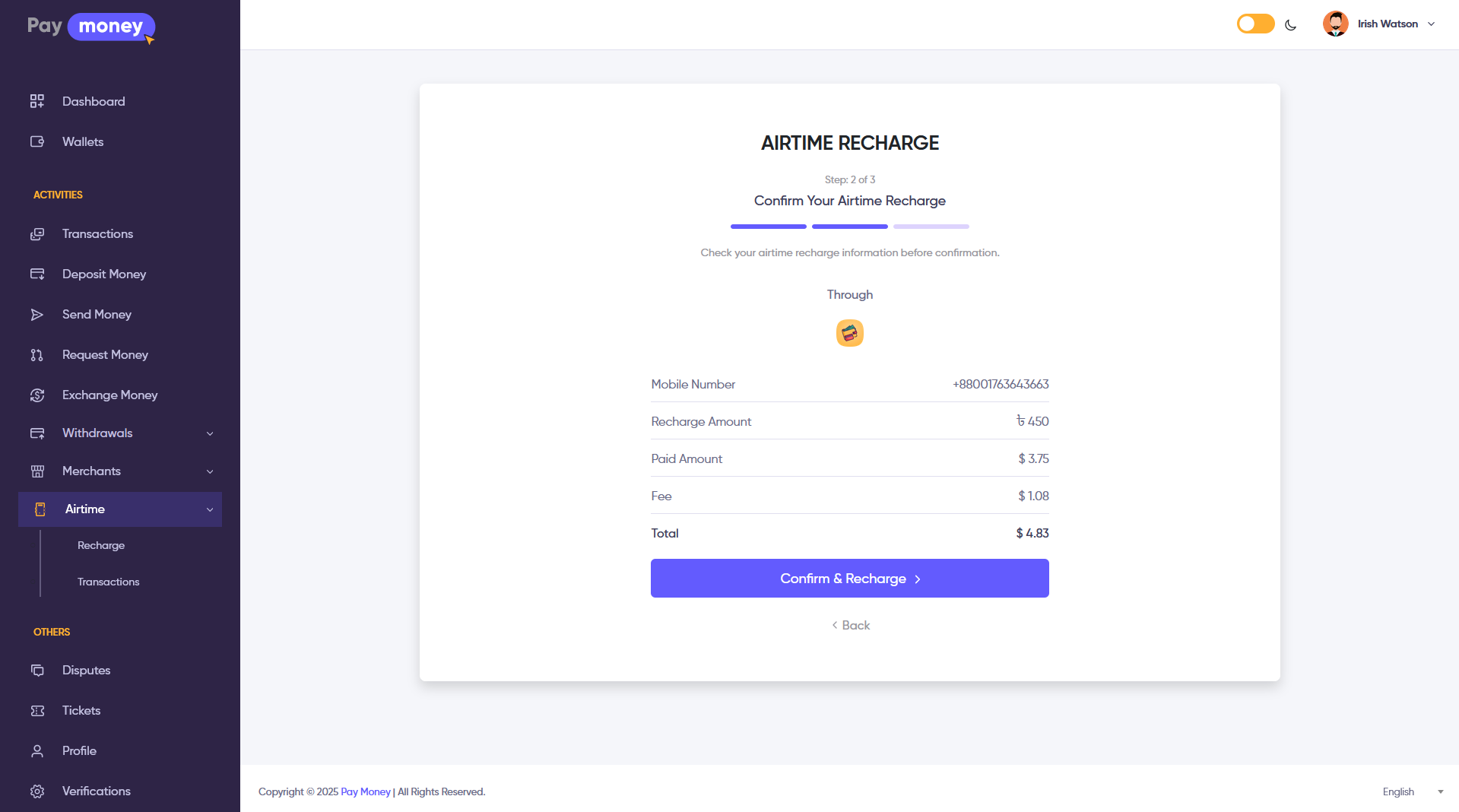Click the Tickets icon in sidebar

[37, 711]
